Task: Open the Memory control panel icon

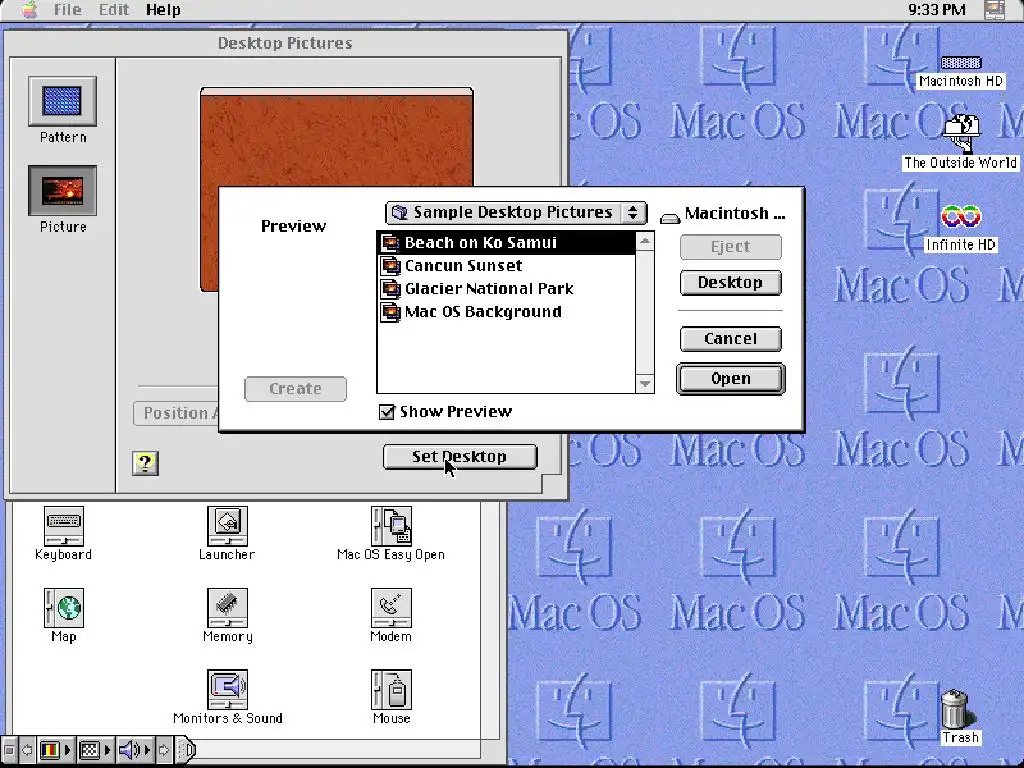Action: tap(227, 608)
